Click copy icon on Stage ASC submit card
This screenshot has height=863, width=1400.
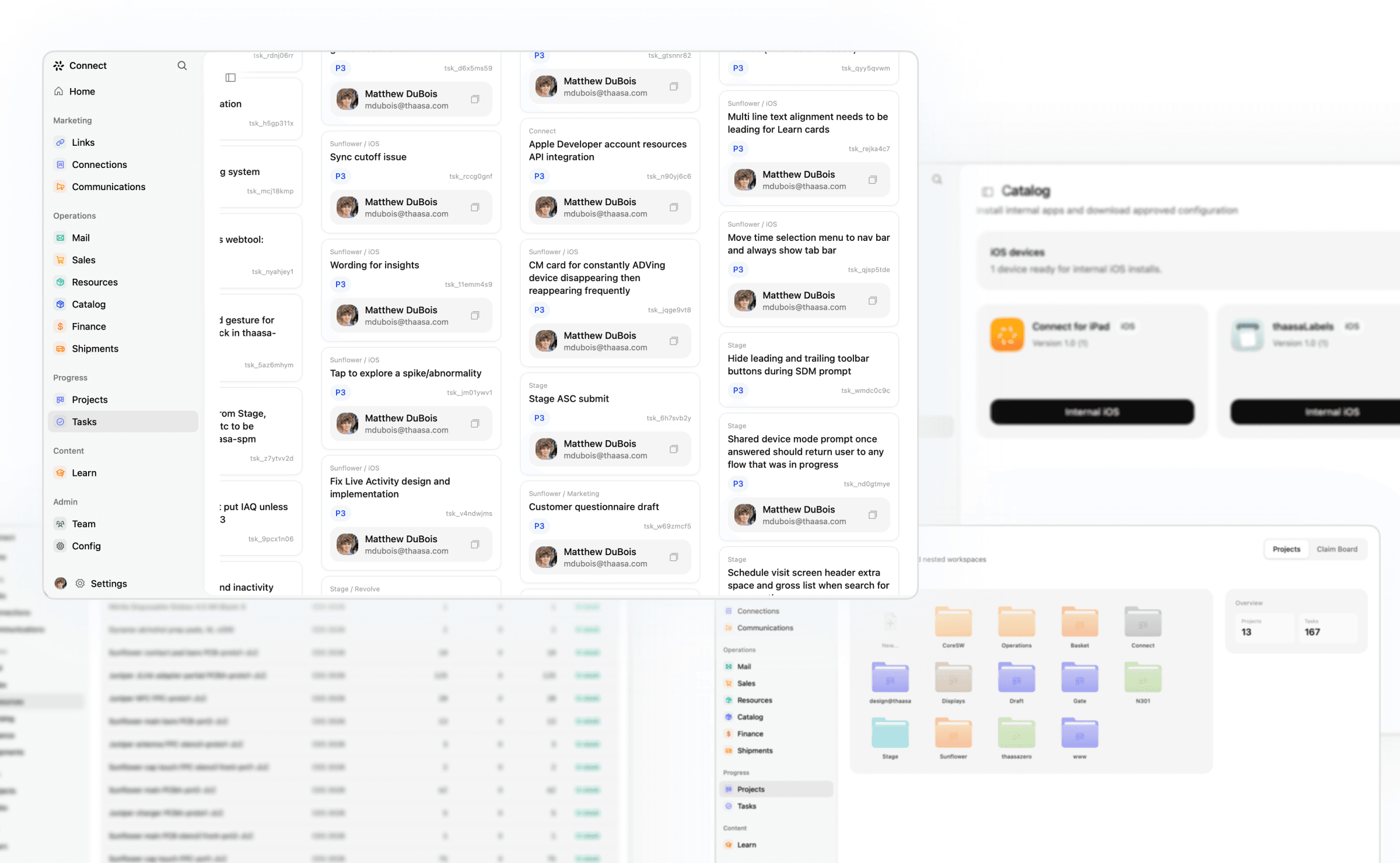click(674, 449)
